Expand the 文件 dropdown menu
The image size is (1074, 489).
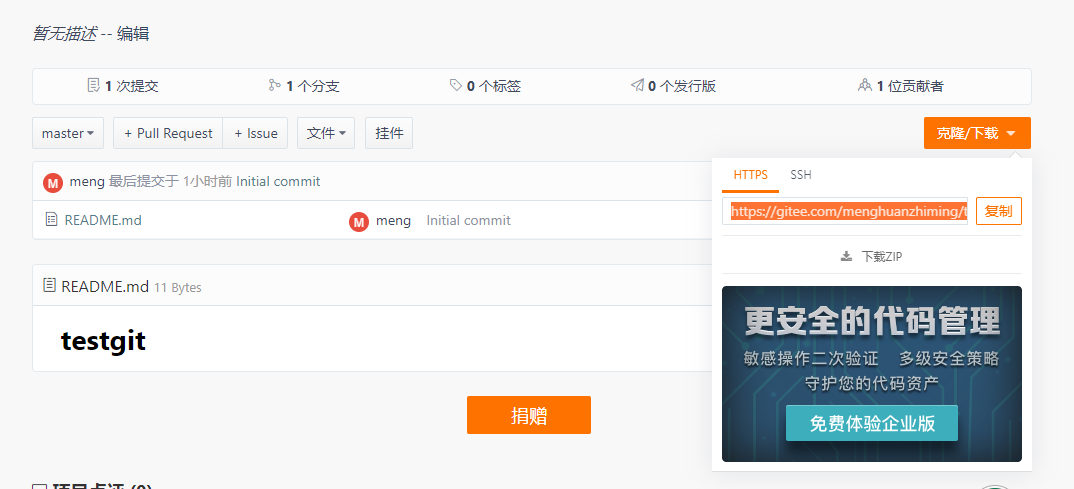[326, 133]
